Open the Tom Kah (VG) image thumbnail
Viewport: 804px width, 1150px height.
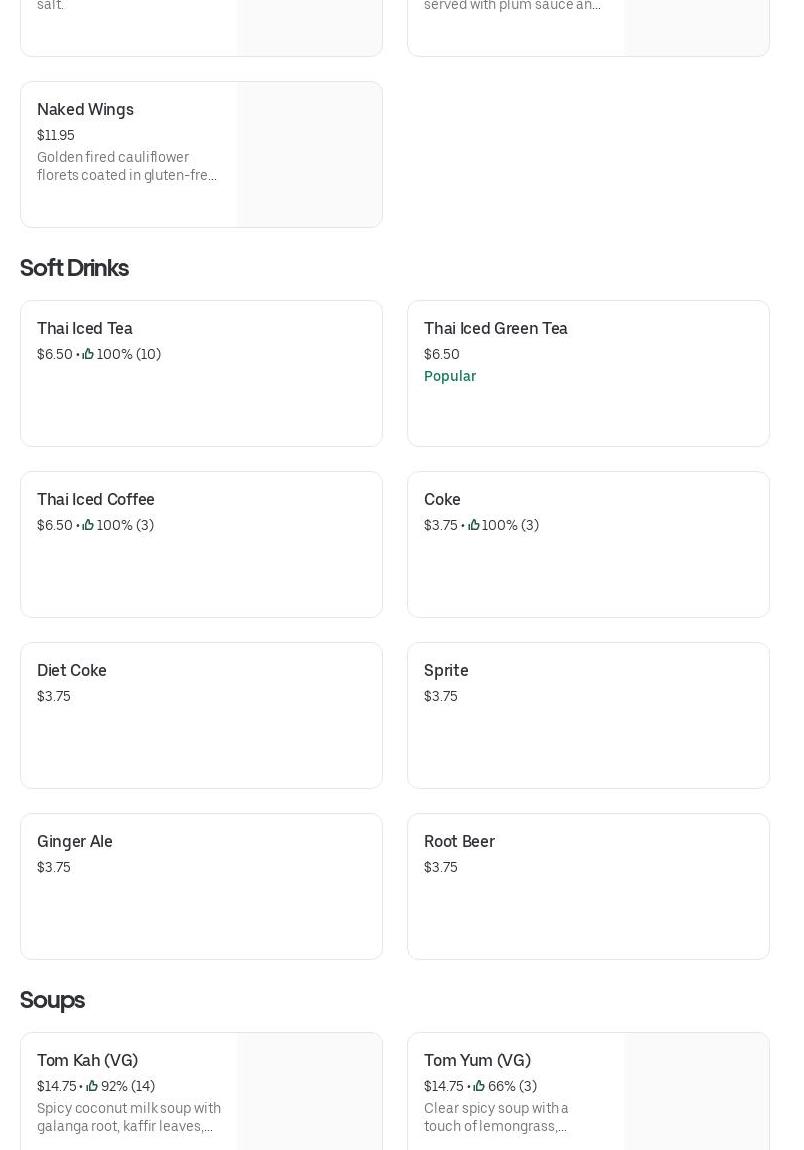(x=309, y=1092)
